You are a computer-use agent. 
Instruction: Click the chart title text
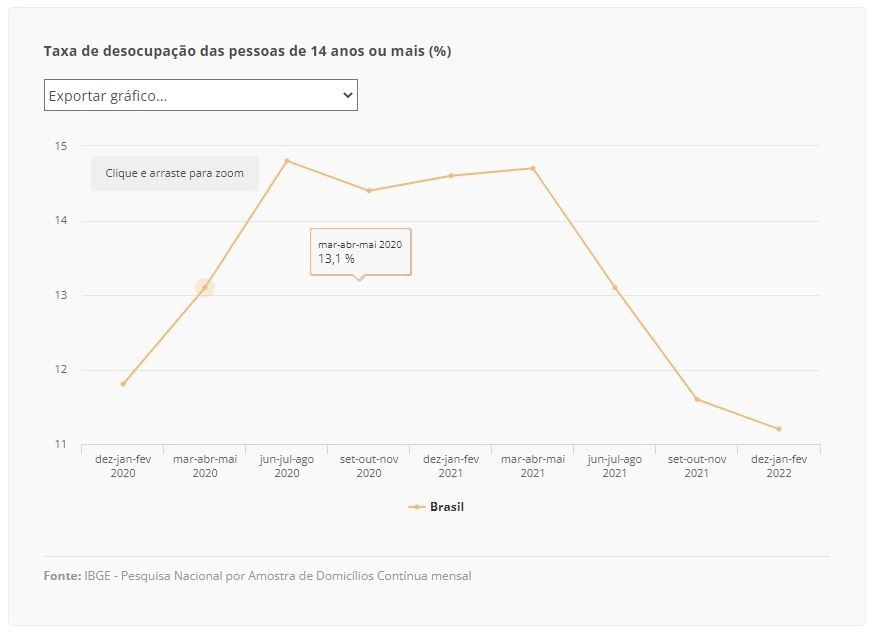(x=247, y=51)
